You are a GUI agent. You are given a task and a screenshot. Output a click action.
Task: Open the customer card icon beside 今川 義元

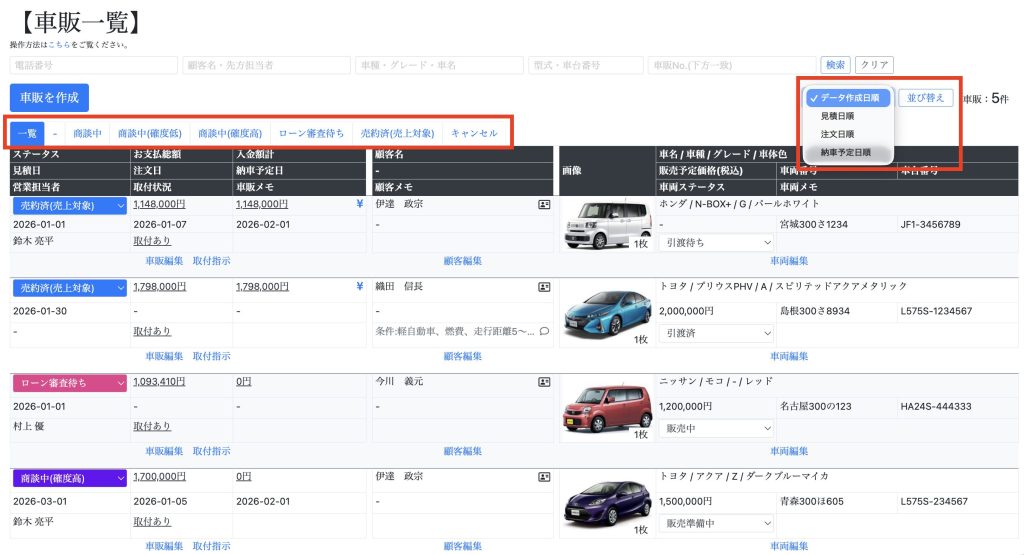point(544,381)
